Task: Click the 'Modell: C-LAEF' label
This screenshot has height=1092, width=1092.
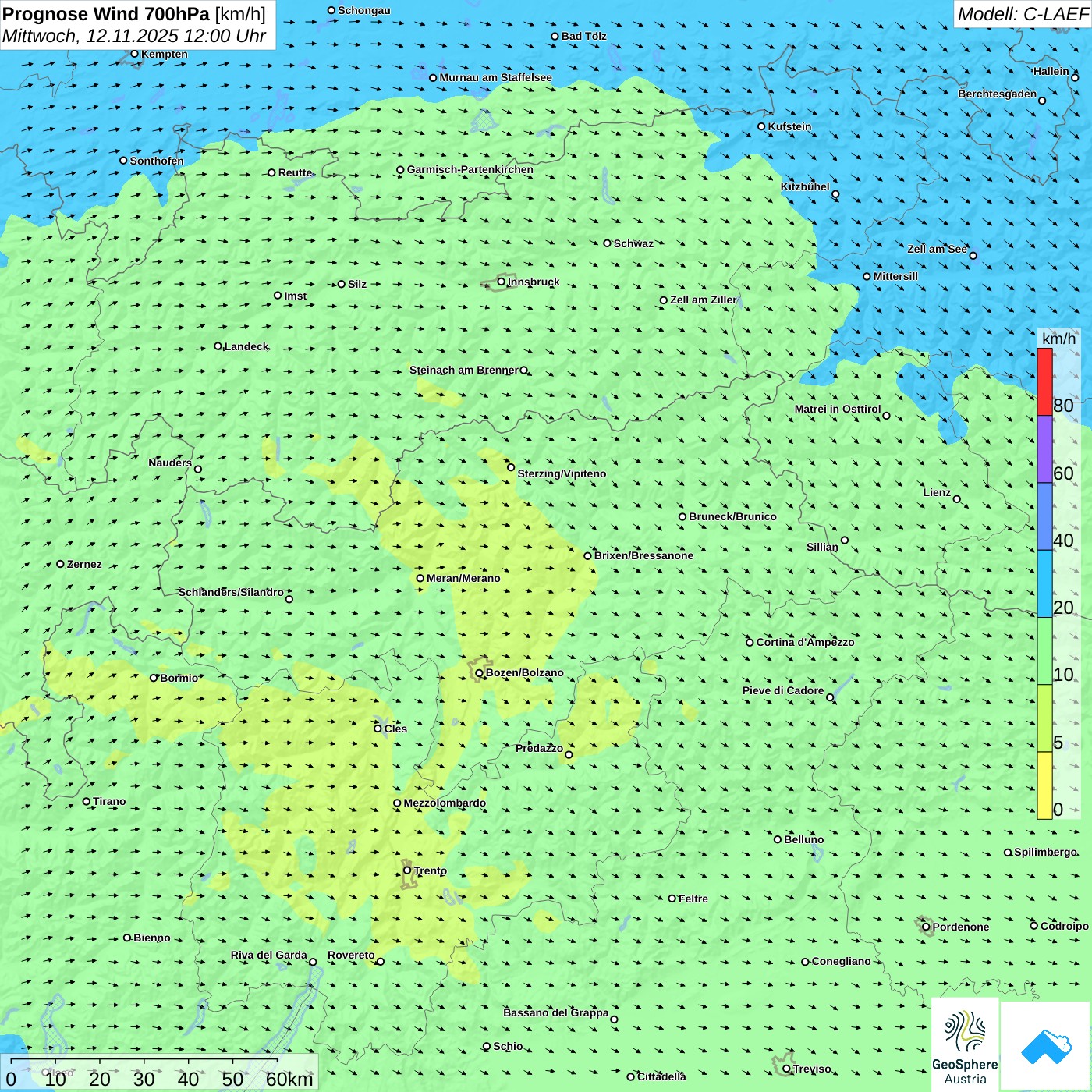Action: pos(1022,14)
